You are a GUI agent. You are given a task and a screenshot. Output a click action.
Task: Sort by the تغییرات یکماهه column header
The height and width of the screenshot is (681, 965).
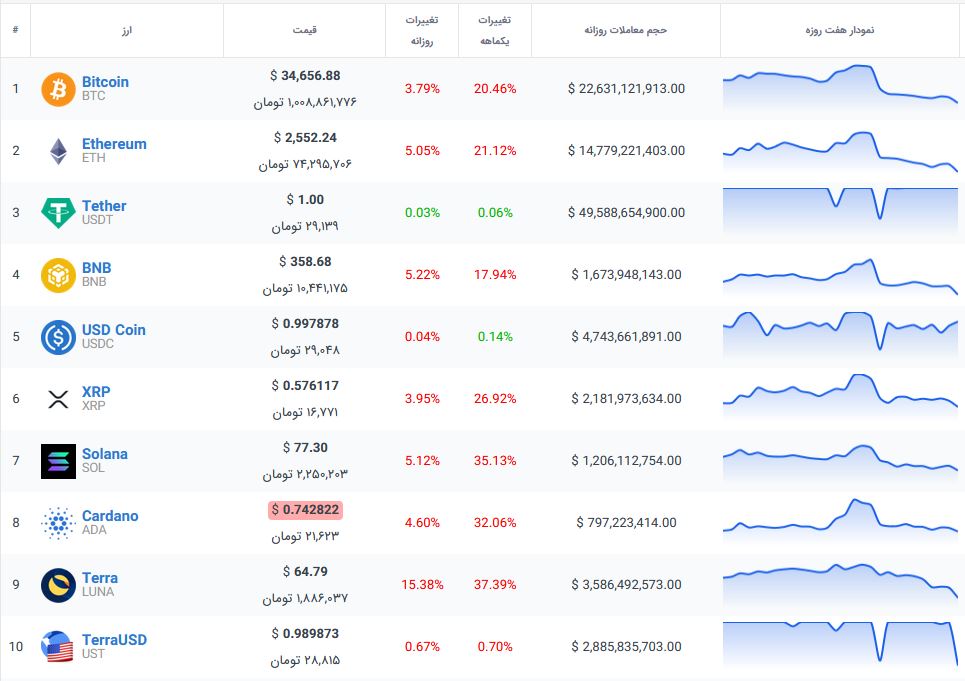[x=495, y=30]
